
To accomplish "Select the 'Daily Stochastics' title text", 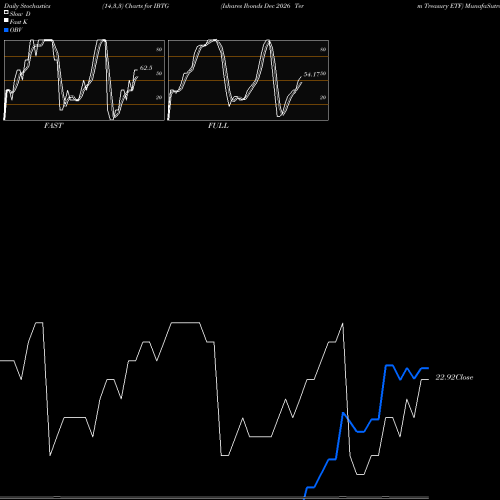I will click(27, 6).
